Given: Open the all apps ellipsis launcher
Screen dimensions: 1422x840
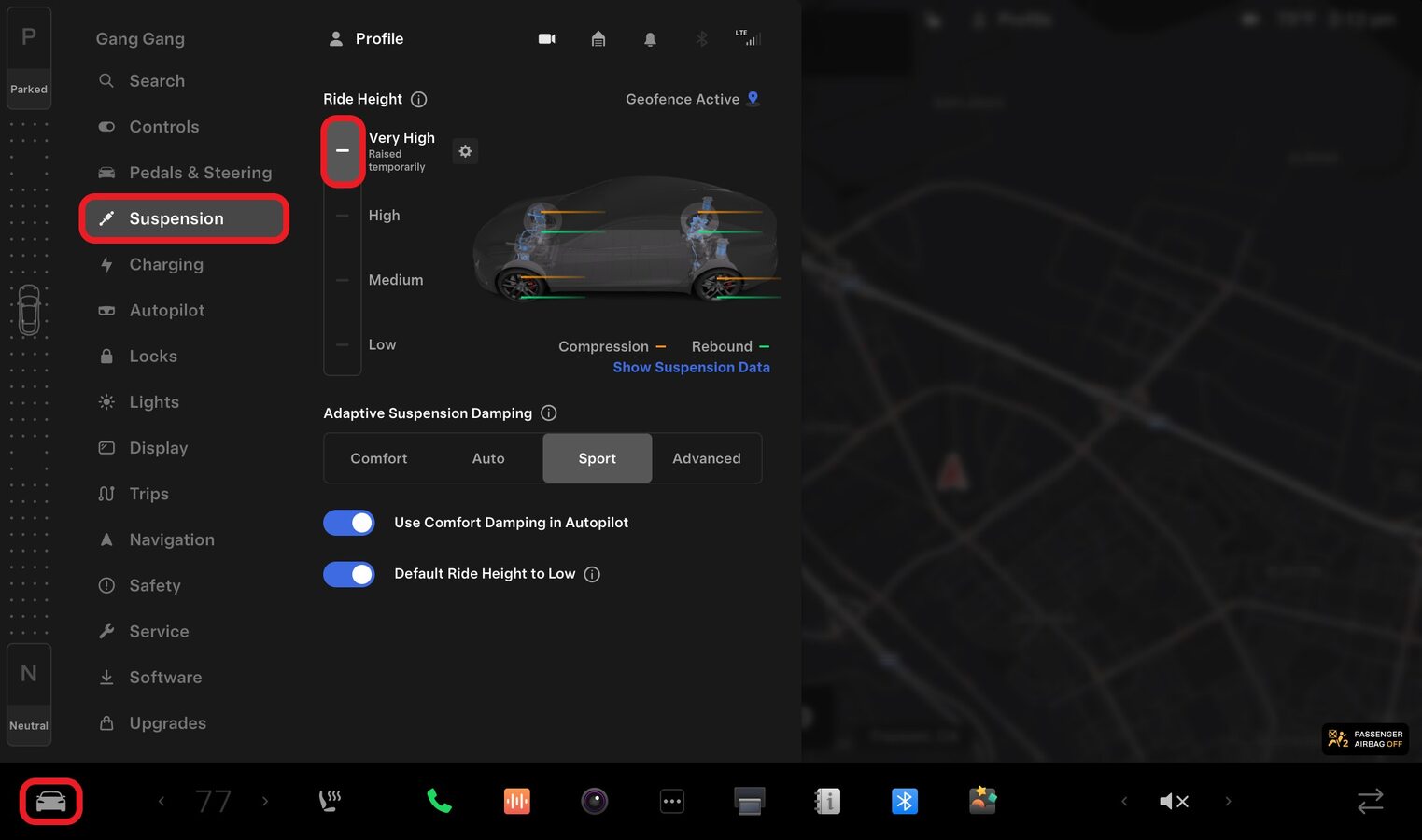Looking at the screenshot, I should pos(672,801).
